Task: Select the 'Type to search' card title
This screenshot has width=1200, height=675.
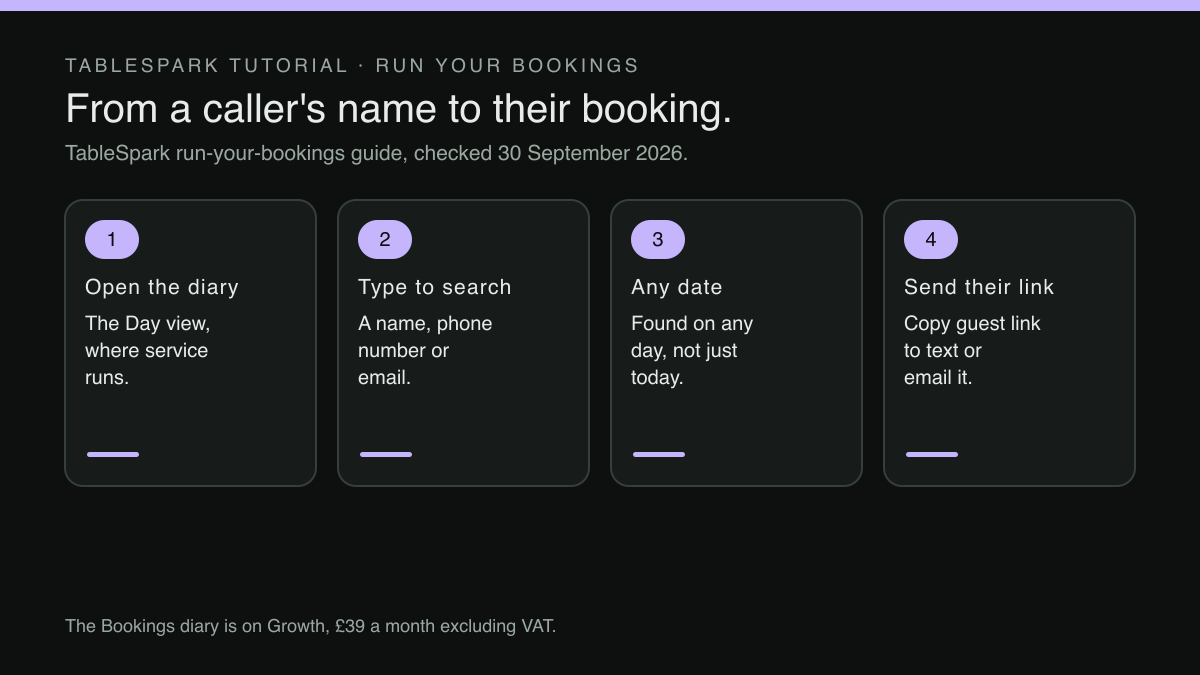Action: click(435, 287)
